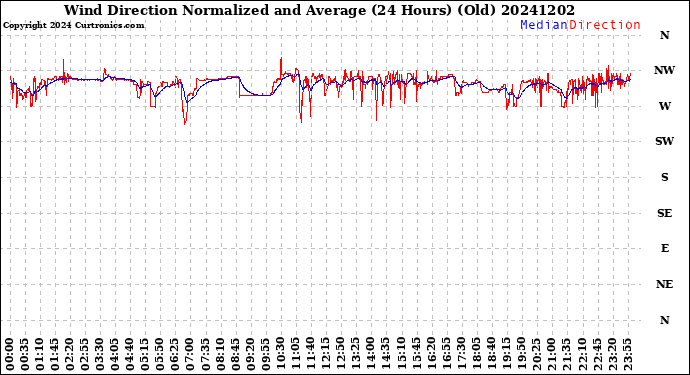This screenshot has width=690, height=375.
Task: Click the 19:50 time label
Action: pyautogui.click(x=521, y=355)
